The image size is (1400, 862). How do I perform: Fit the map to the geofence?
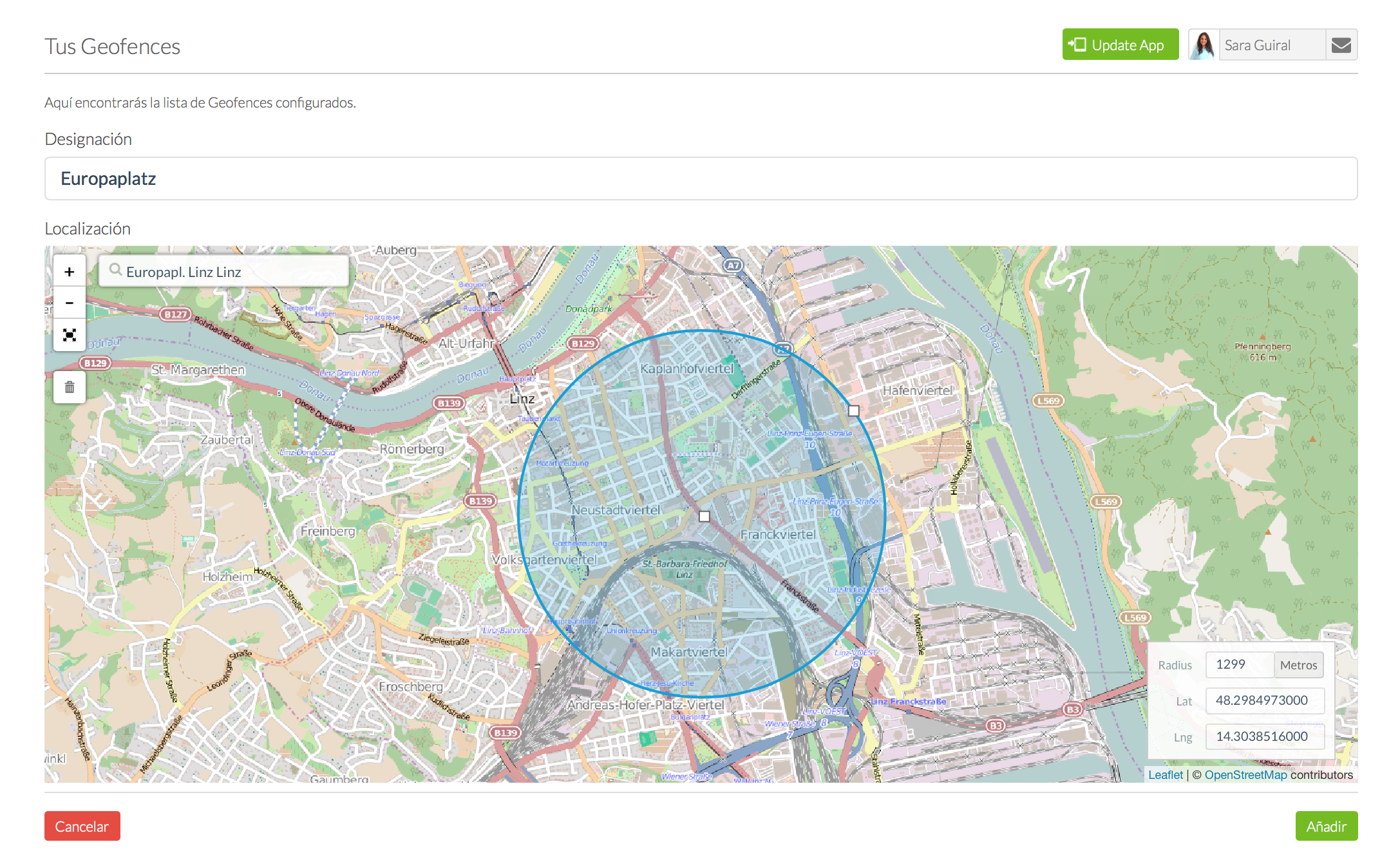coord(70,335)
